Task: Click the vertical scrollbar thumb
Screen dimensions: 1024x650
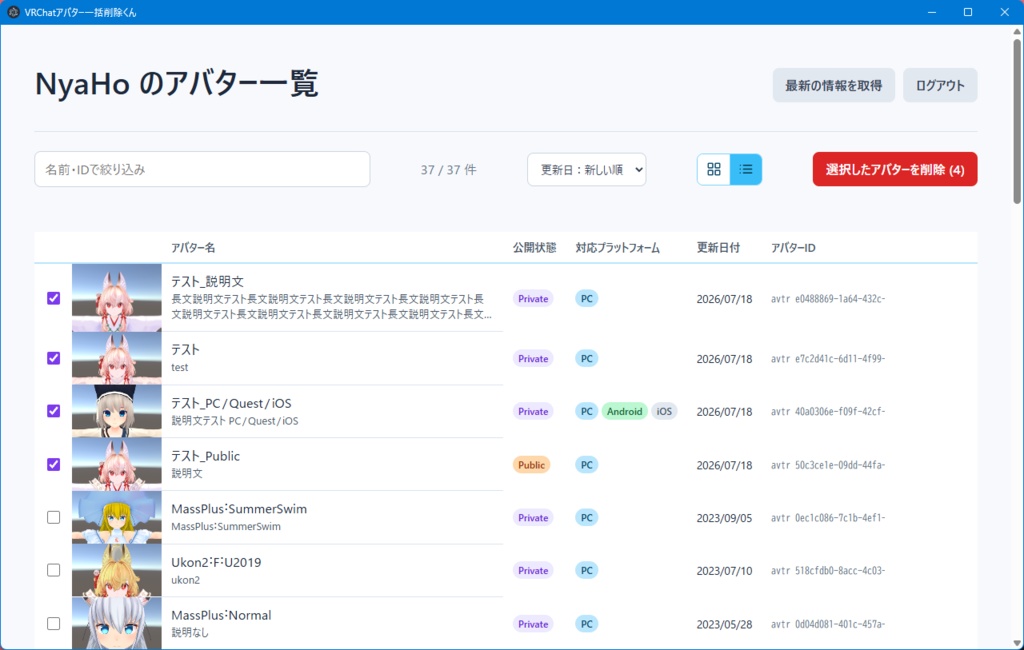Action: (x=1017, y=121)
